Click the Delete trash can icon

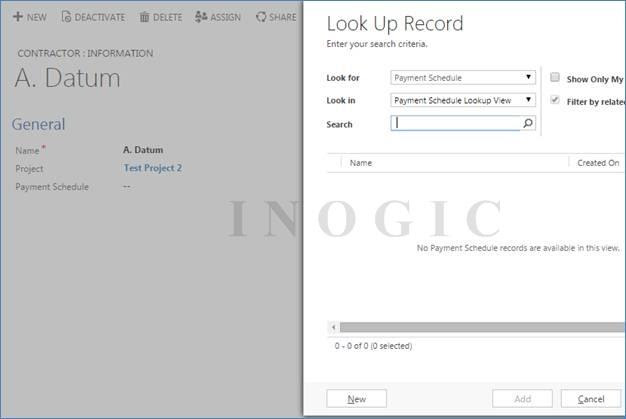coord(144,17)
